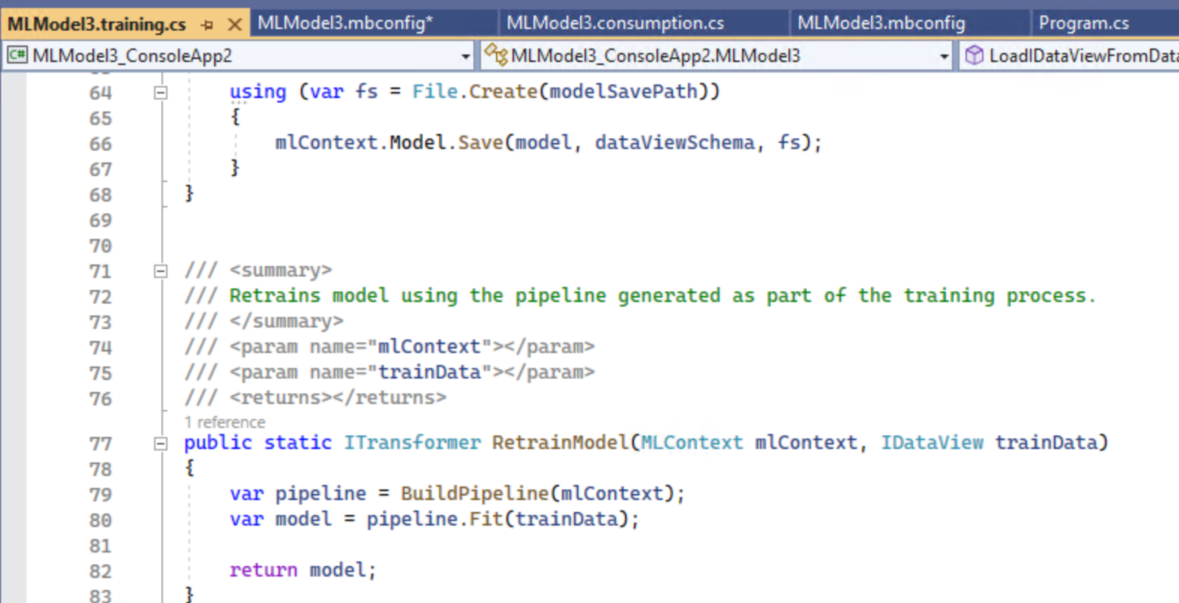Collapse the using block at line 64
1179x603 pixels.
(159, 93)
